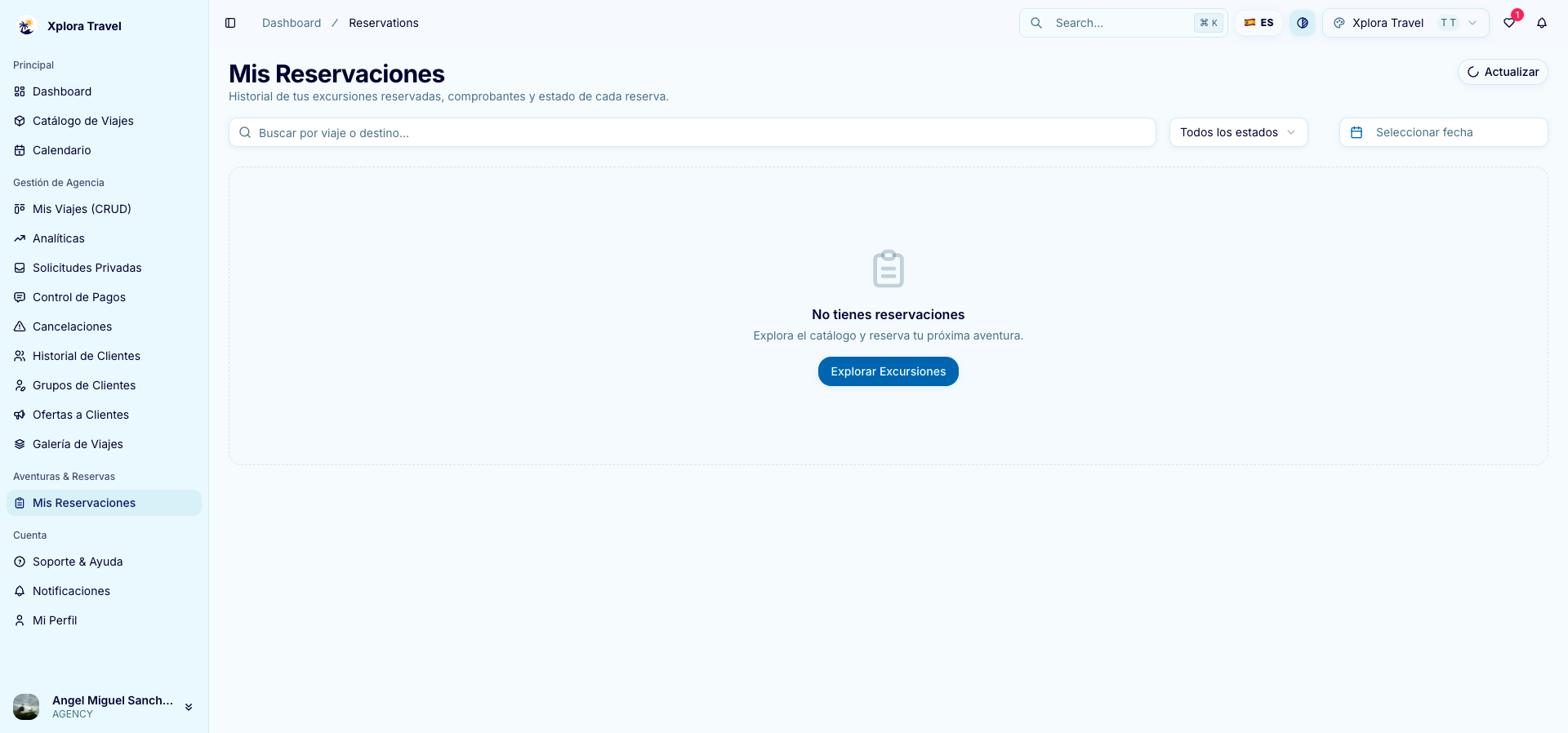Click the Solicitudes Privadas inbox icon
This screenshot has height=733, width=1568.
point(20,268)
